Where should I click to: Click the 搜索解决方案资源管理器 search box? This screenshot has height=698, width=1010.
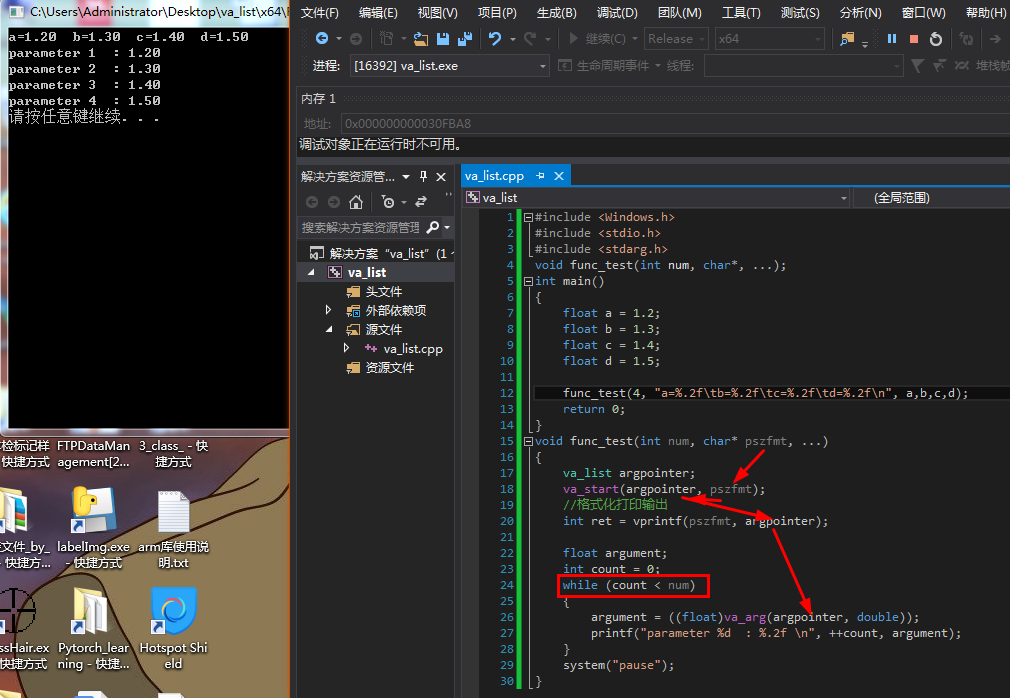tap(360, 227)
